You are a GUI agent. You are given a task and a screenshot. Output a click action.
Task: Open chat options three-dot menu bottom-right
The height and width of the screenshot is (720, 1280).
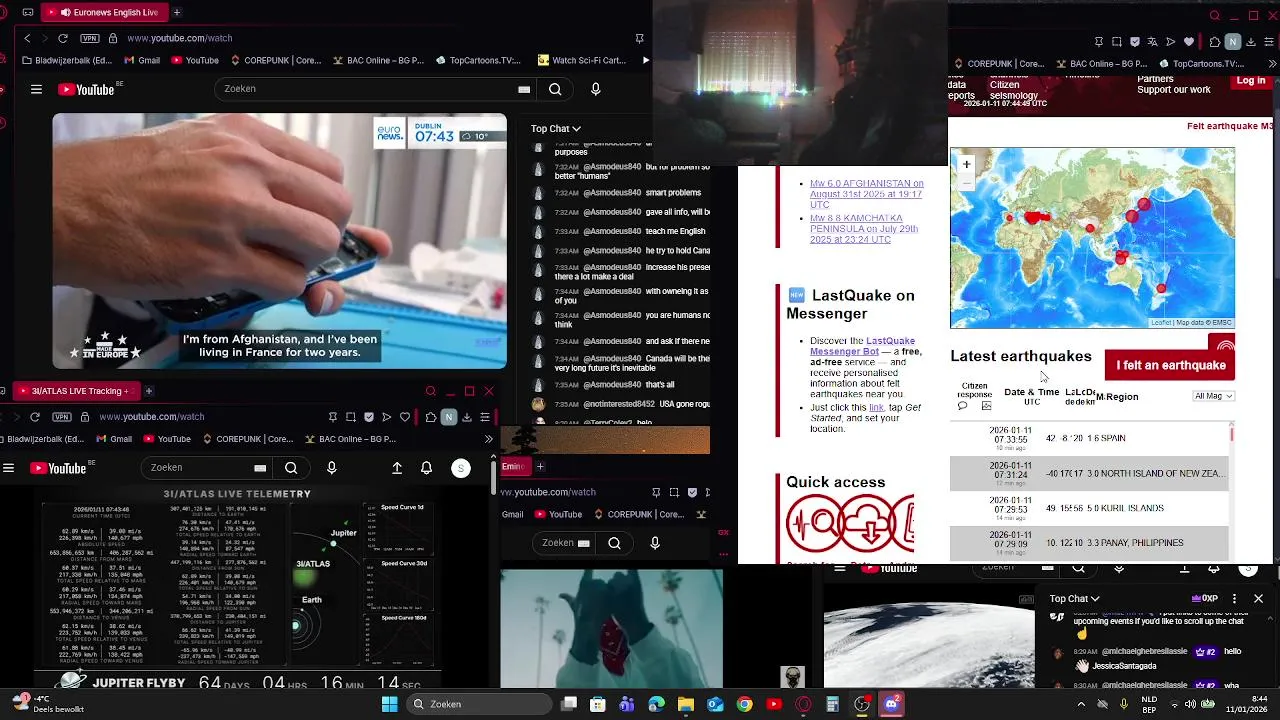pos(1235,599)
